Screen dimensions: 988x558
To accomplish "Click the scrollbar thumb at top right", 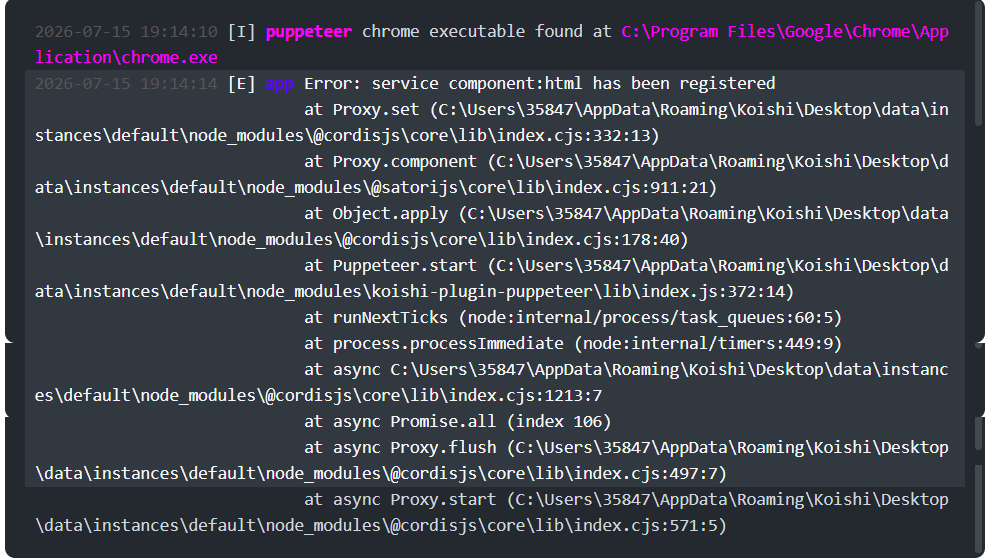I will [x=979, y=63].
